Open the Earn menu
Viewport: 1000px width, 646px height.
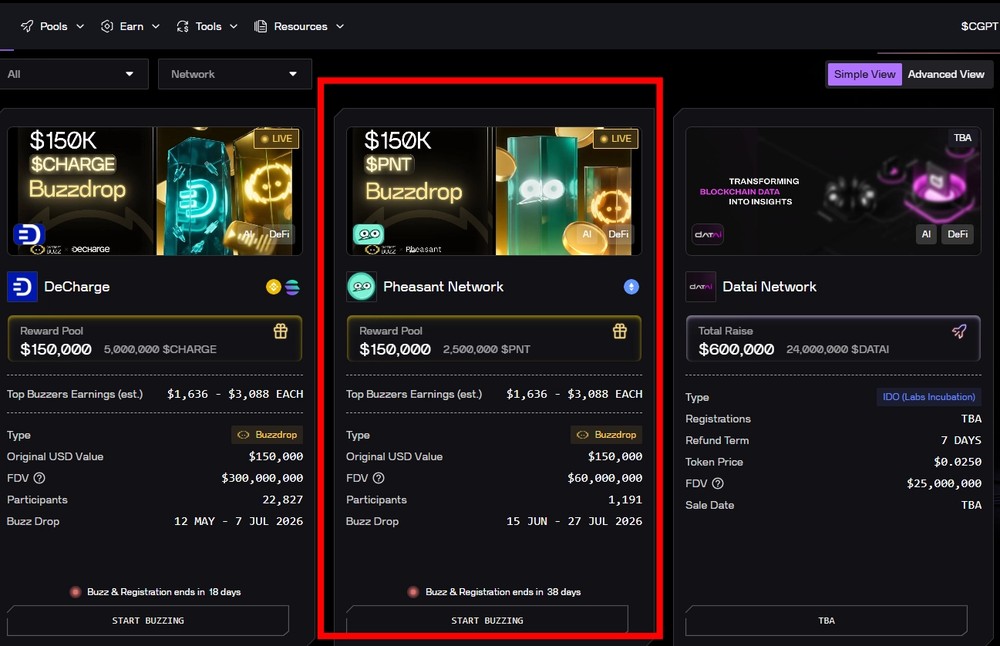pos(130,26)
